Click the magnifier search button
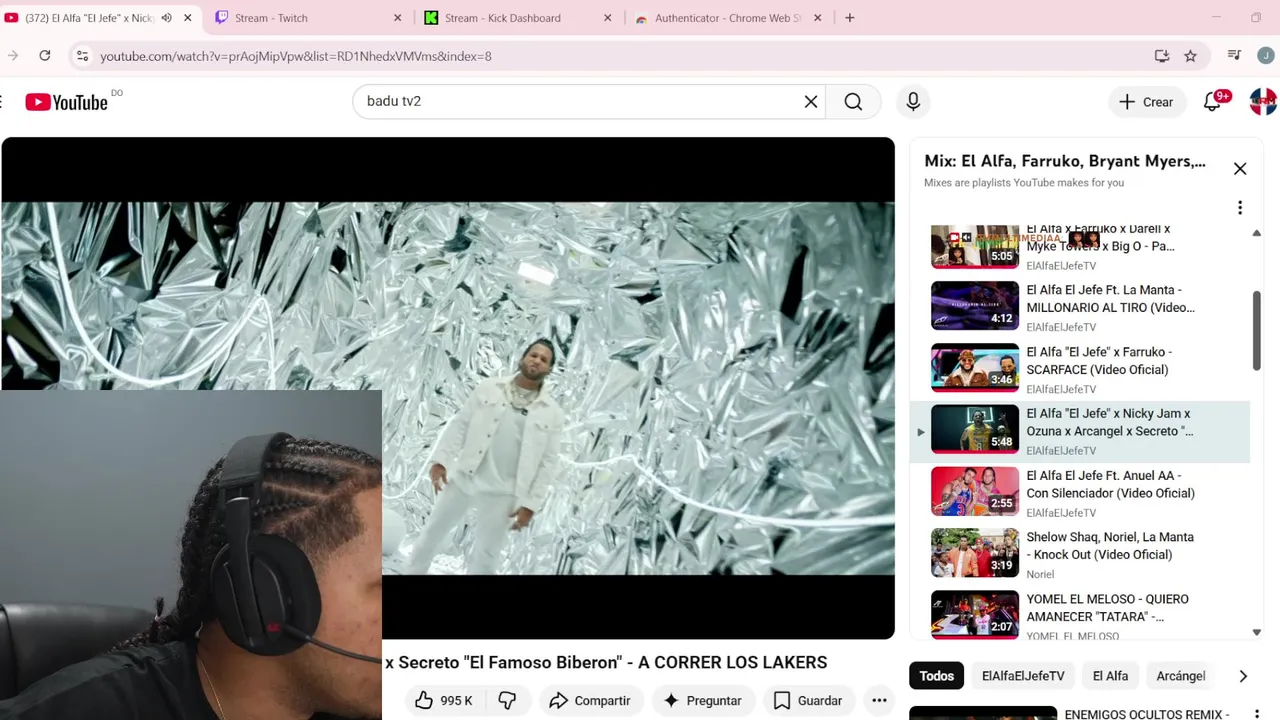The height and width of the screenshot is (720, 1280). coord(853,102)
